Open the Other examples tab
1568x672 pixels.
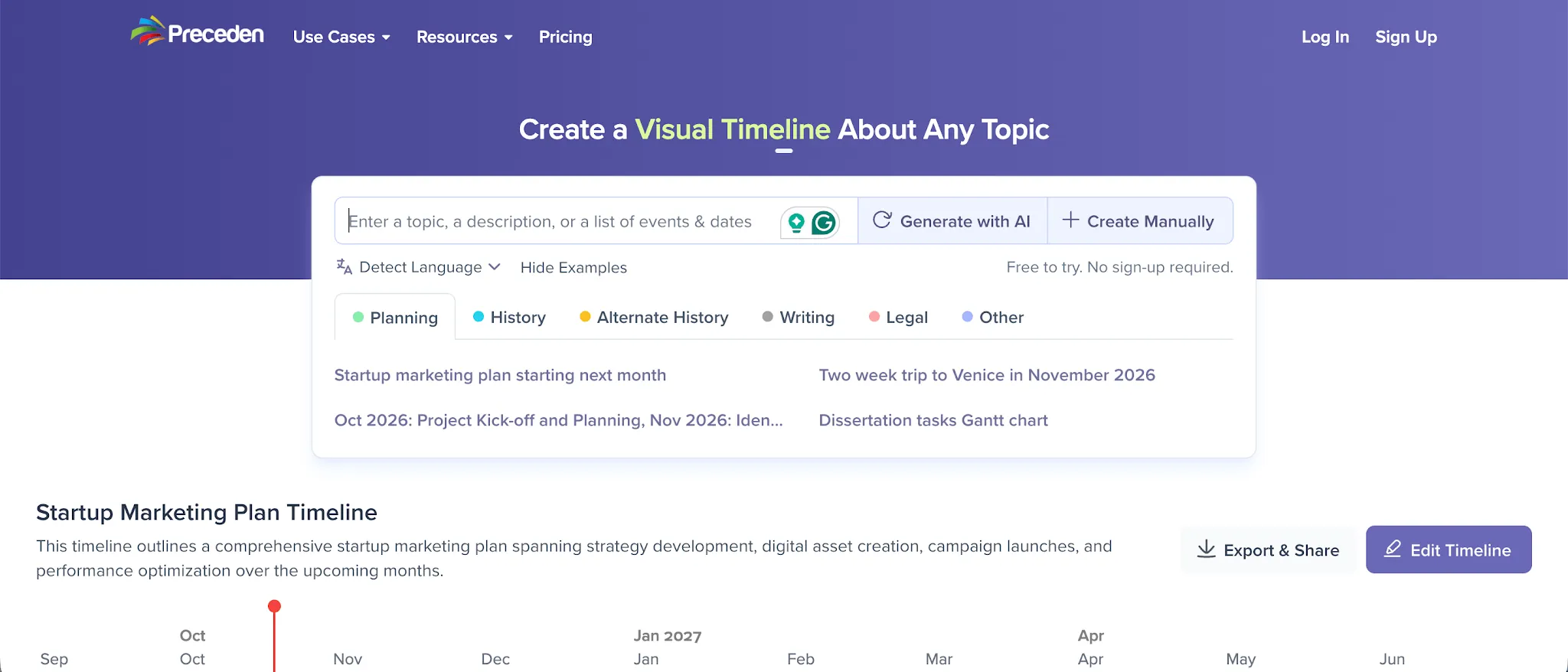993,317
